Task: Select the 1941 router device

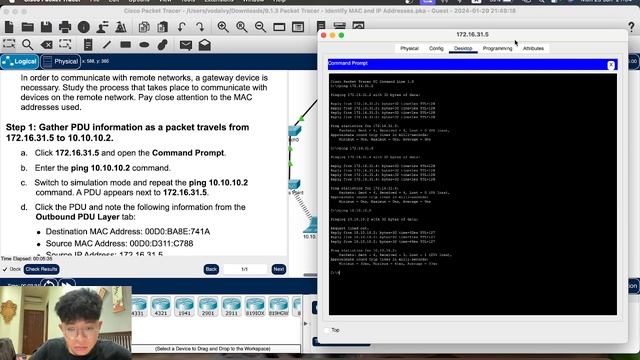Action: [x=184, y=307]
